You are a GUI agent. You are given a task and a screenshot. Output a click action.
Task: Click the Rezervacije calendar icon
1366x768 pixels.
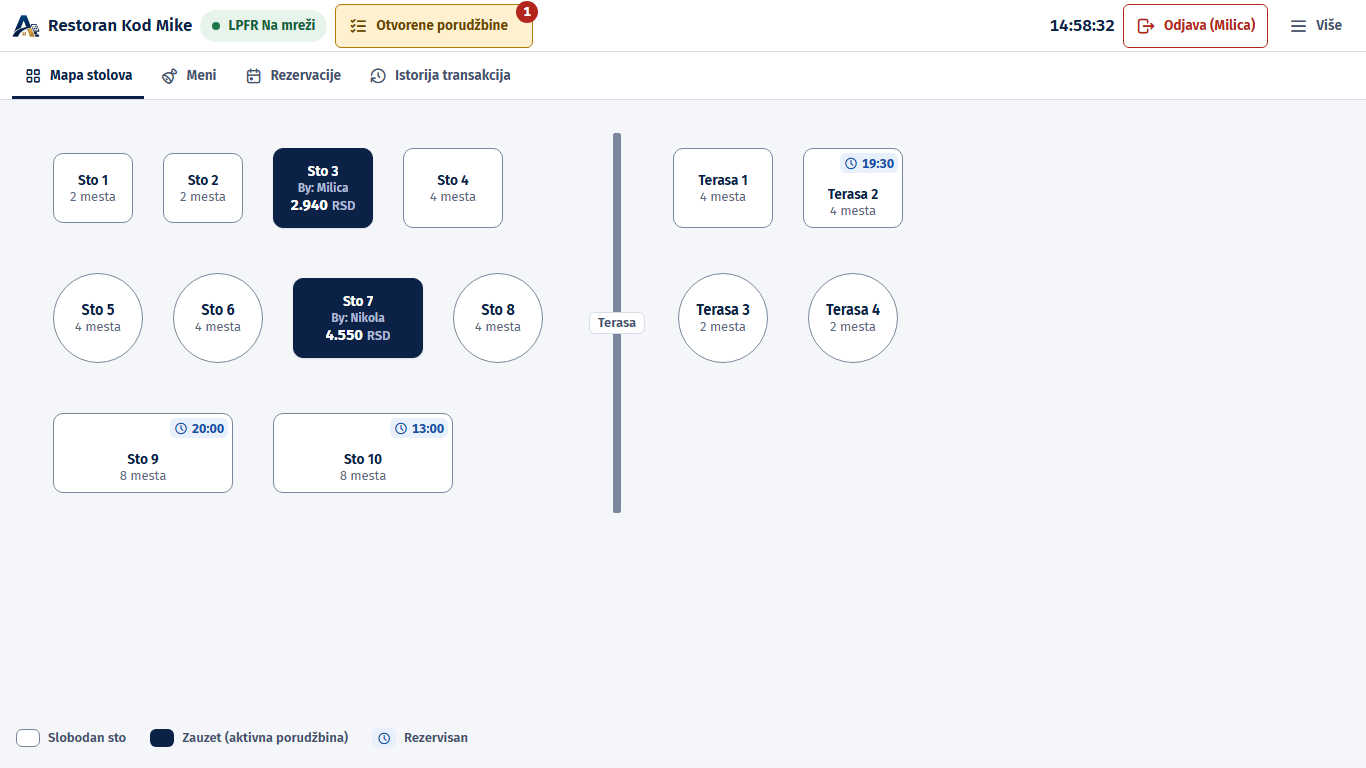[254, 76]
